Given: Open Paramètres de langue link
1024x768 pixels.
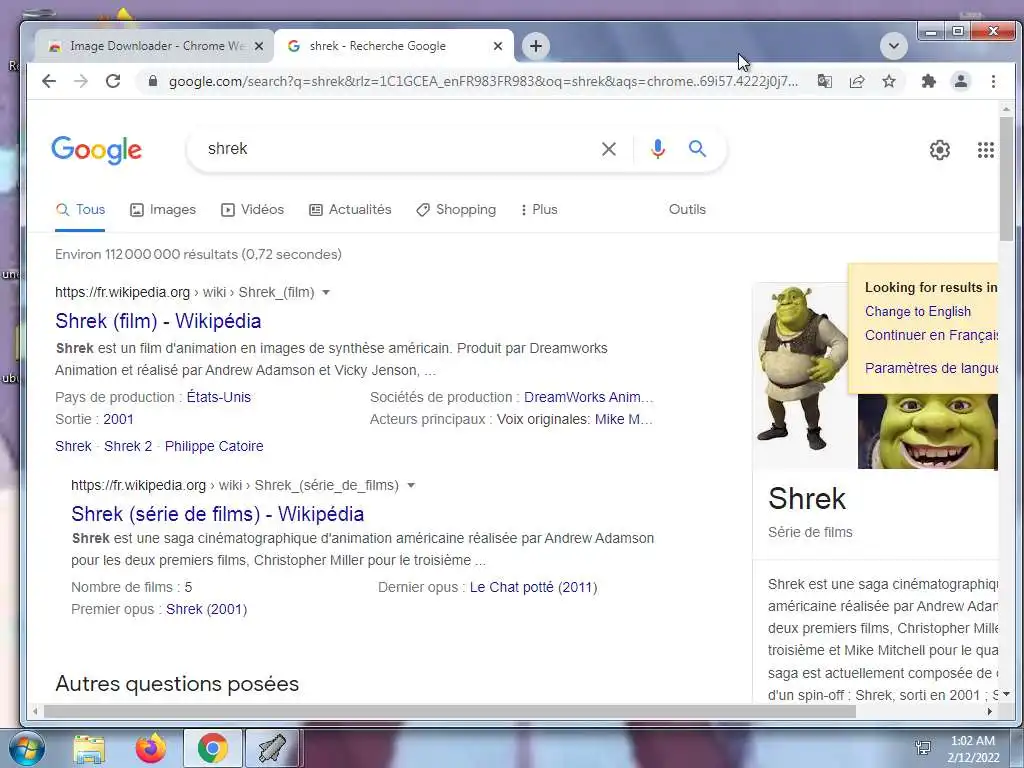Looking at the screenshot, I should 931,368.
